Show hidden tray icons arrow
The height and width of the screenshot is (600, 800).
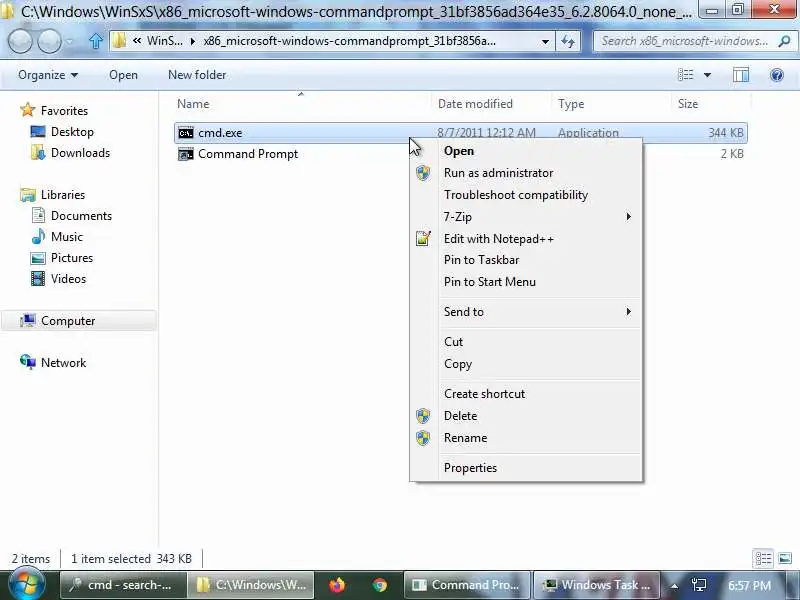(x=674, y=586)
